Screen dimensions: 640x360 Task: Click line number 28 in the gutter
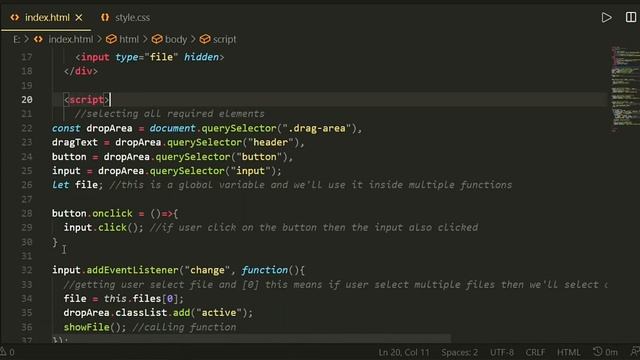(x=27, y=213)
